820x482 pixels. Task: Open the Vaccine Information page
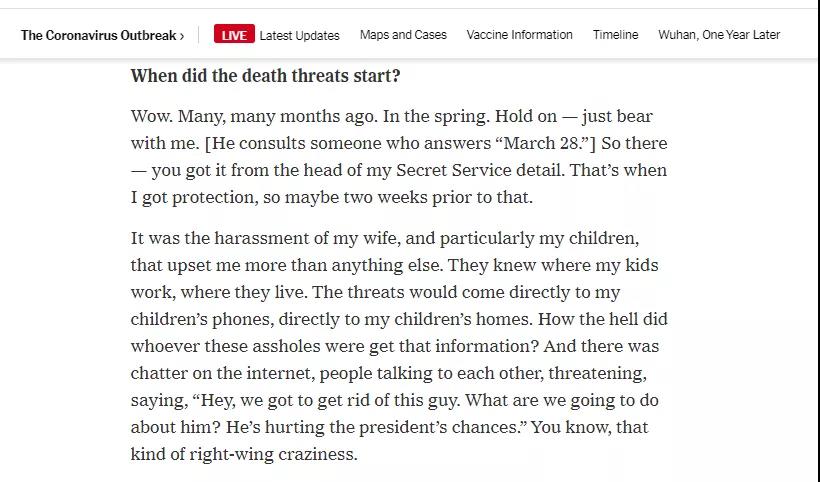519,35
